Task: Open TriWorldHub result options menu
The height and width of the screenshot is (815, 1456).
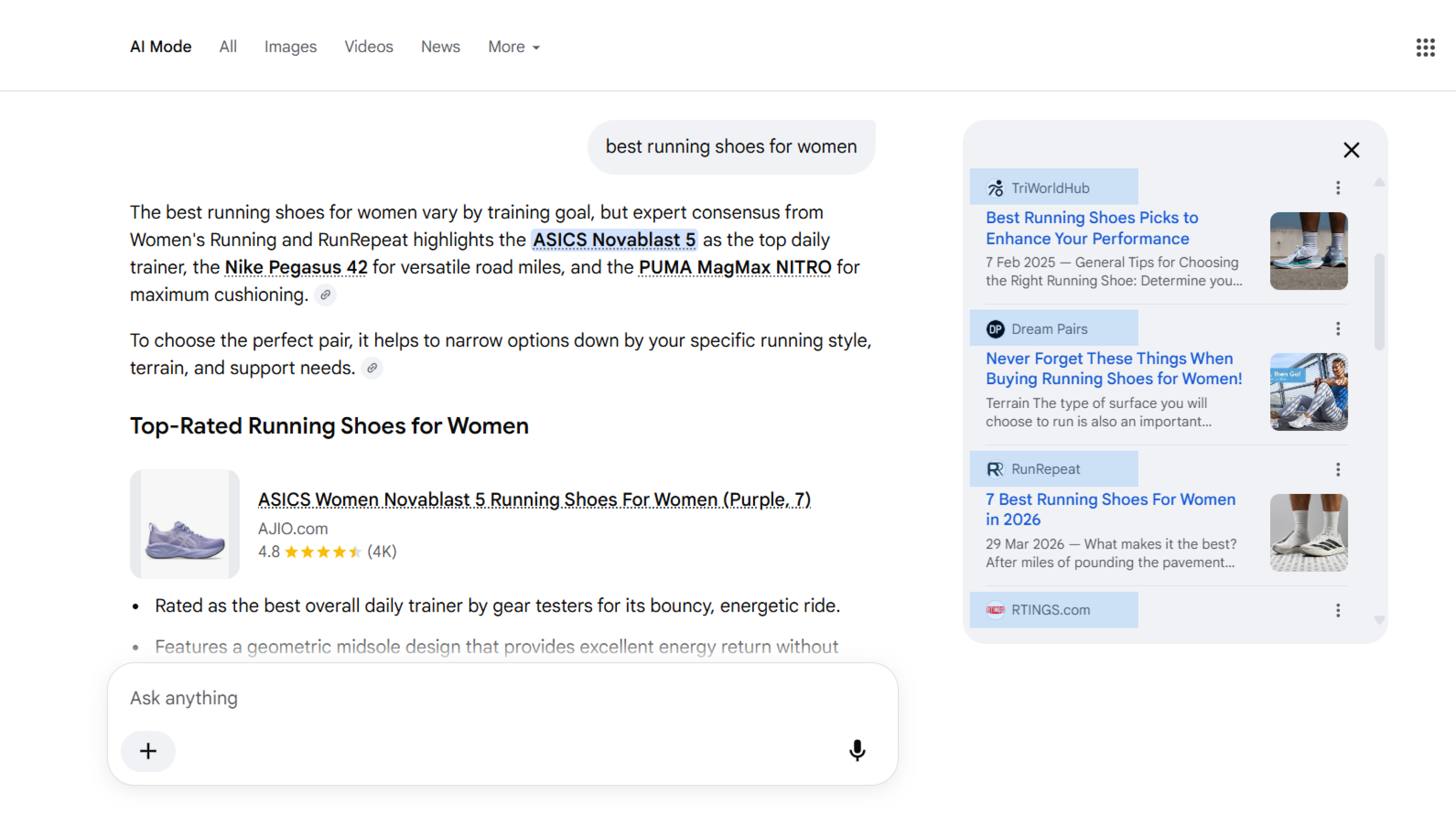Action: (x=1338, y=188)
